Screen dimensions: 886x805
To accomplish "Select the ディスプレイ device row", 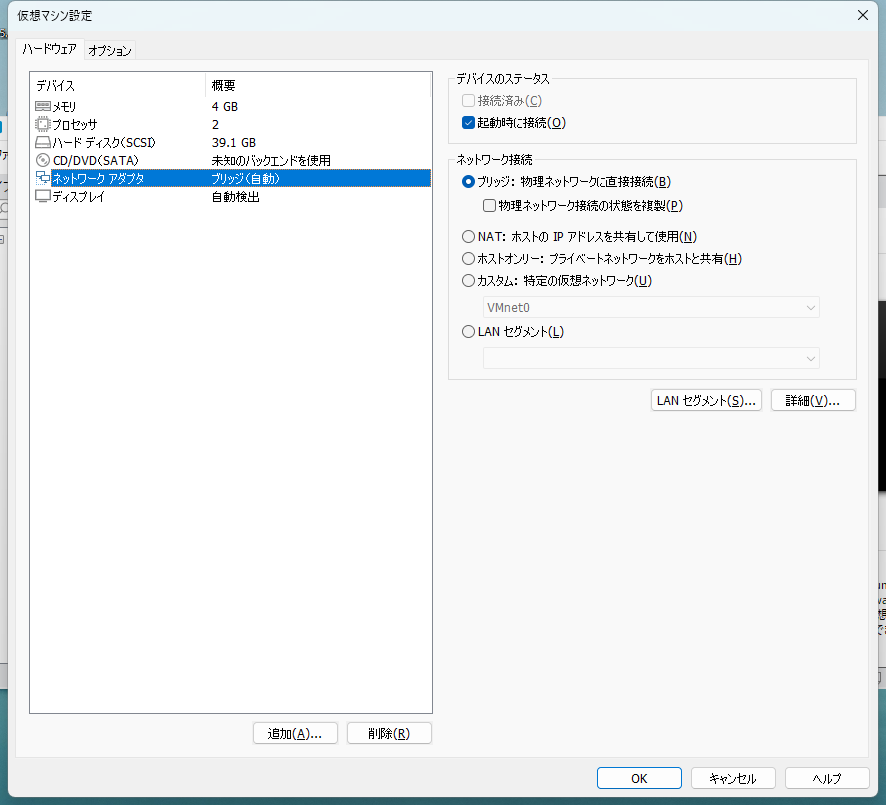I will pyautogui.click(x=232, y=197).
